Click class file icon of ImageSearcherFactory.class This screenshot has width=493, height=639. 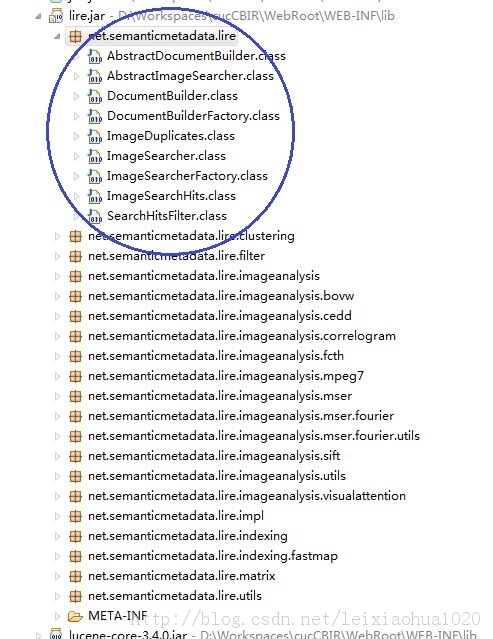click(x=95, y=176)
